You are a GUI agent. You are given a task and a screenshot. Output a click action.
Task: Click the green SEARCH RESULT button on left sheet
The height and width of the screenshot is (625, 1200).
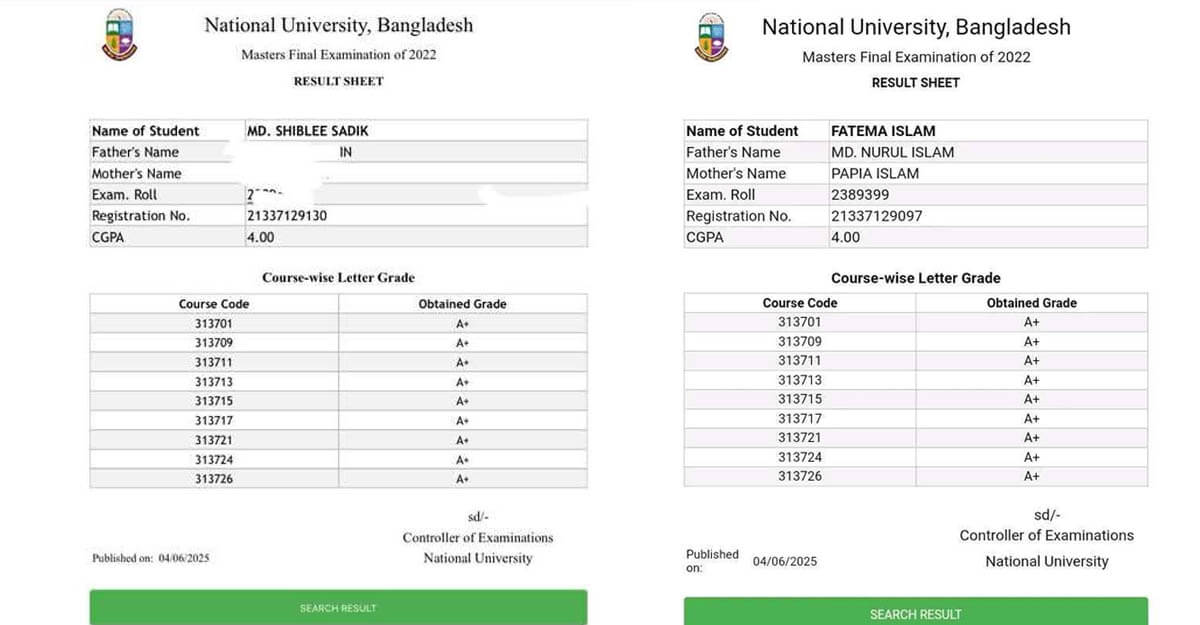[x=338, y=607]
